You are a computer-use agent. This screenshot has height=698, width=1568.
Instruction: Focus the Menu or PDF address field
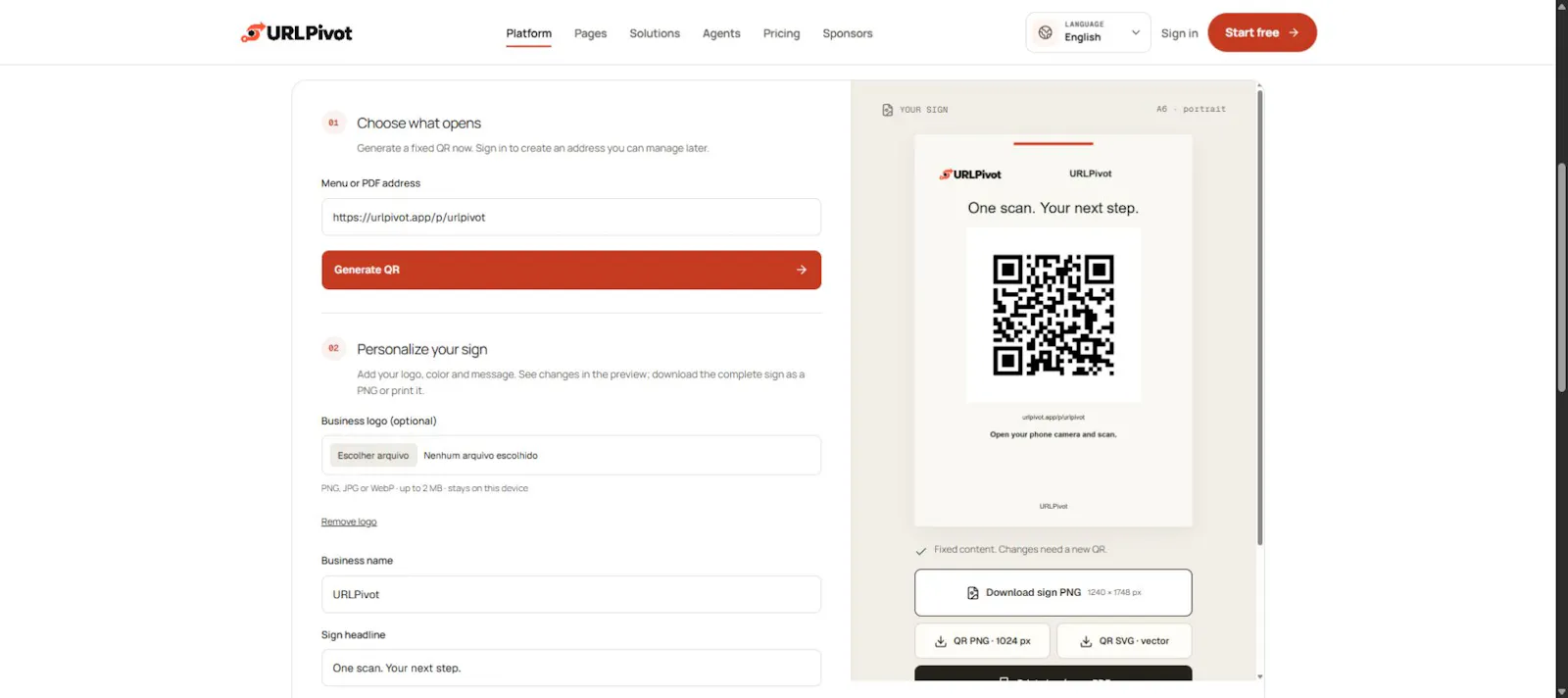(571, 218)
